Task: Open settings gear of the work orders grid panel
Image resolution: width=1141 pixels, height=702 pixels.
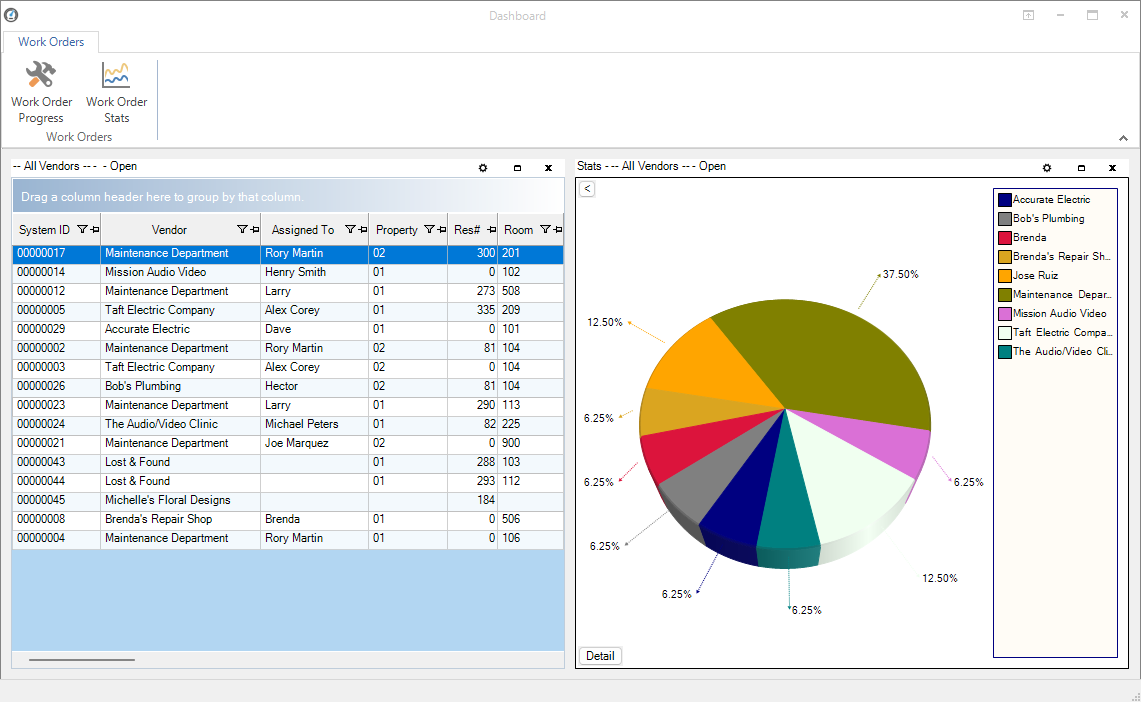Action: 482,167
